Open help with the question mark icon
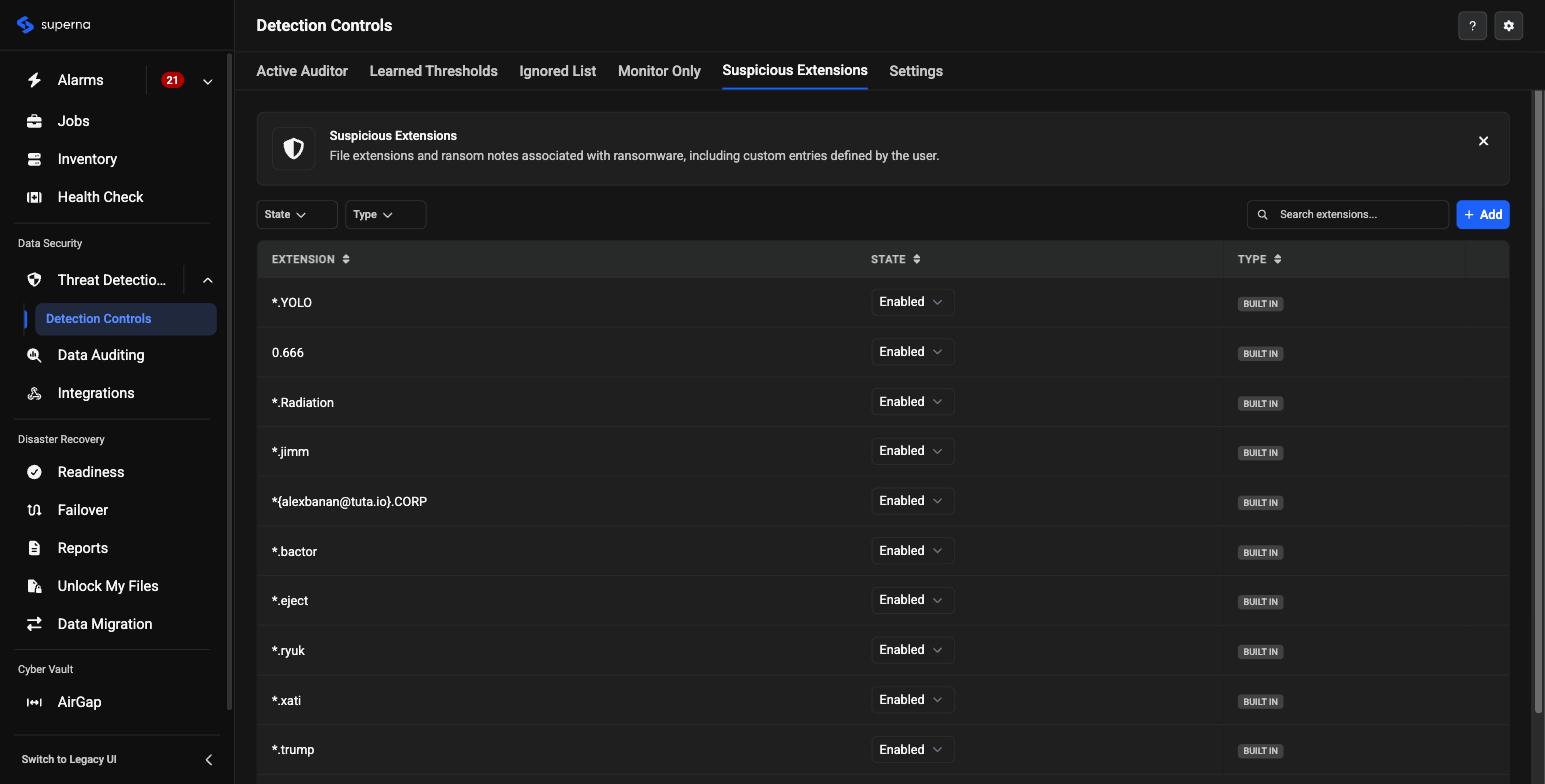Image resolution: width=1545 pixels, height=784 pixels. pyautogui.click(x=1472, y=26)
